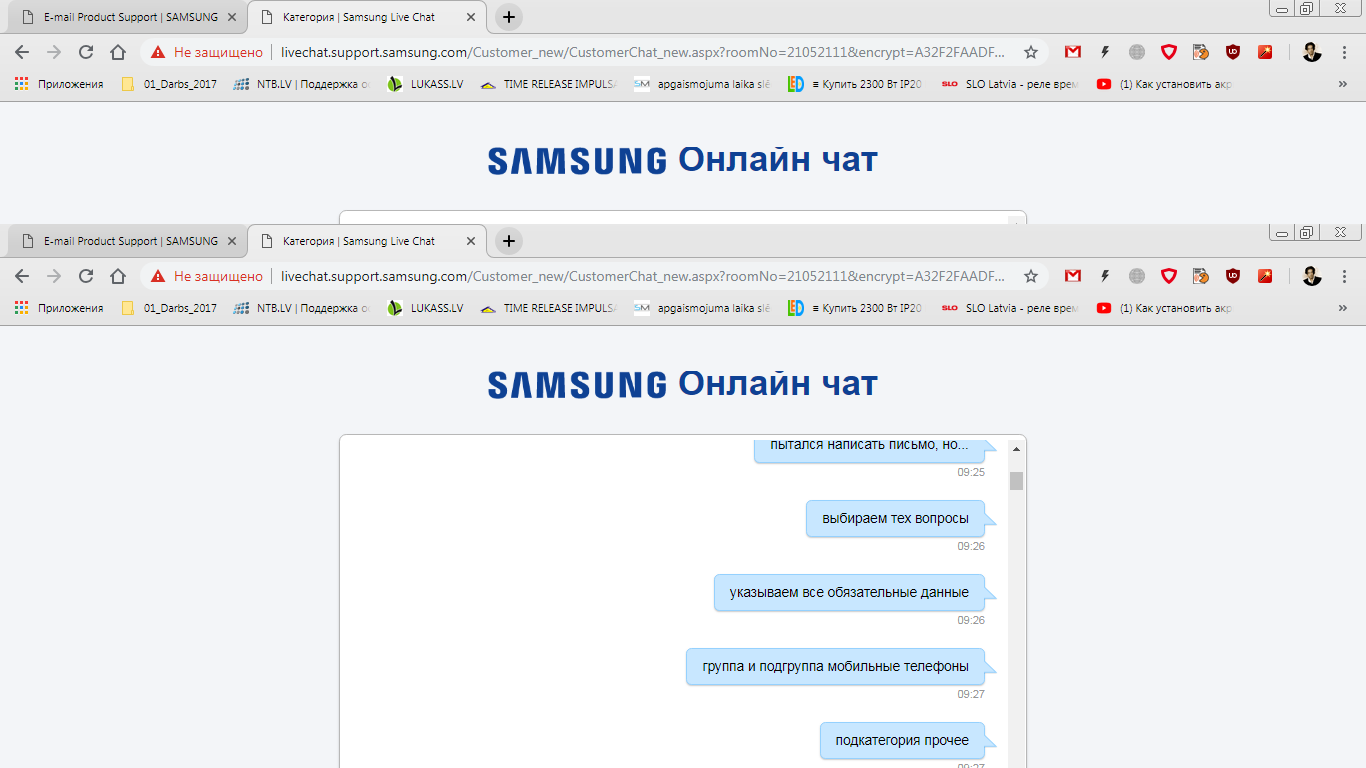Click the forward arrow in the background window
The image size is (1366, 768).
tap(54, 52)
